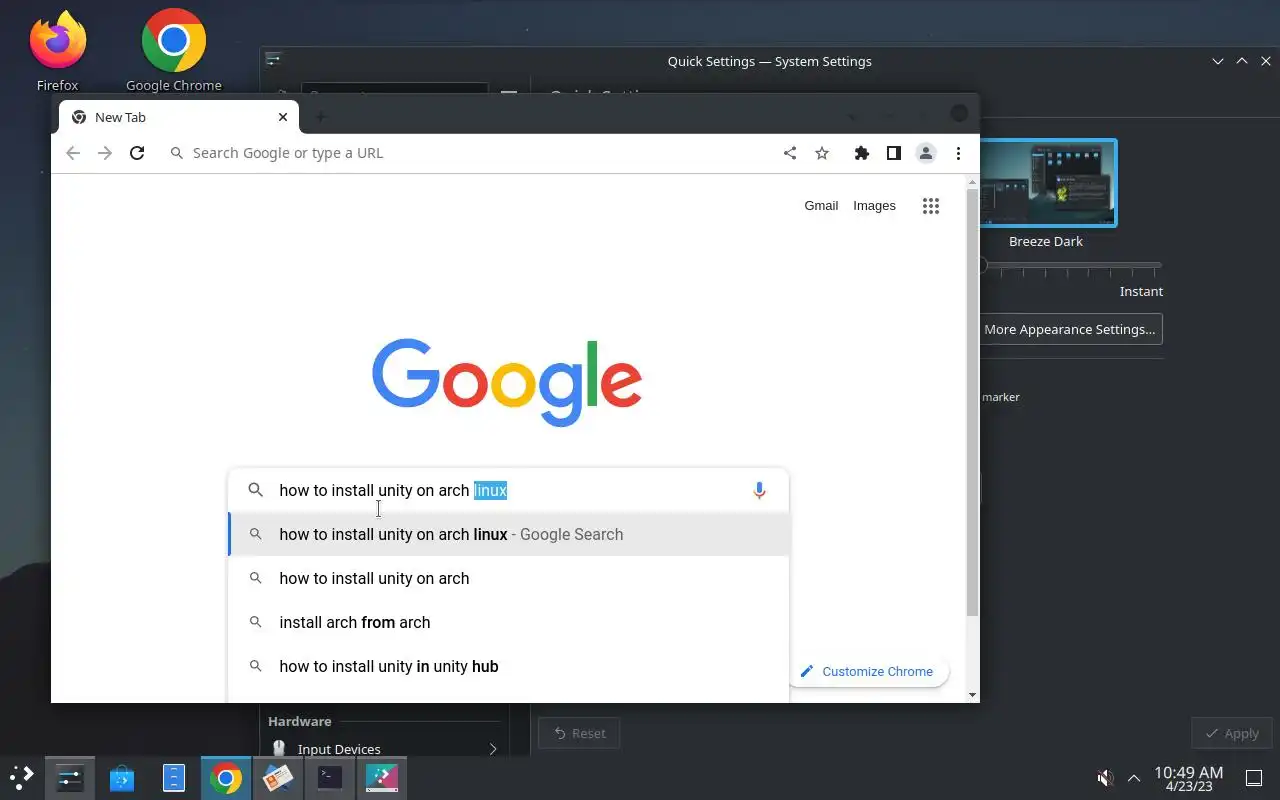Image resolution: width=1280 pixels, height=800 pixels.
Task: Click the Hardware section header
Action: pos(299,721)
